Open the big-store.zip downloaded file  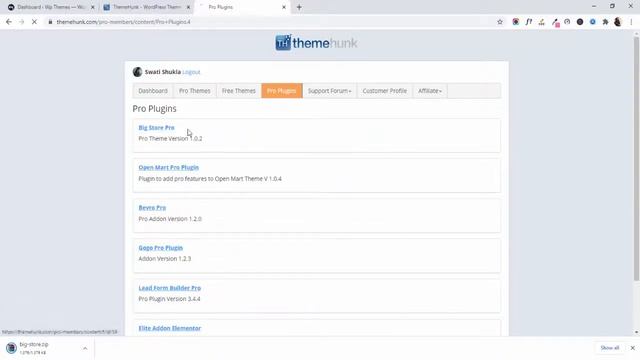point(34,348)
